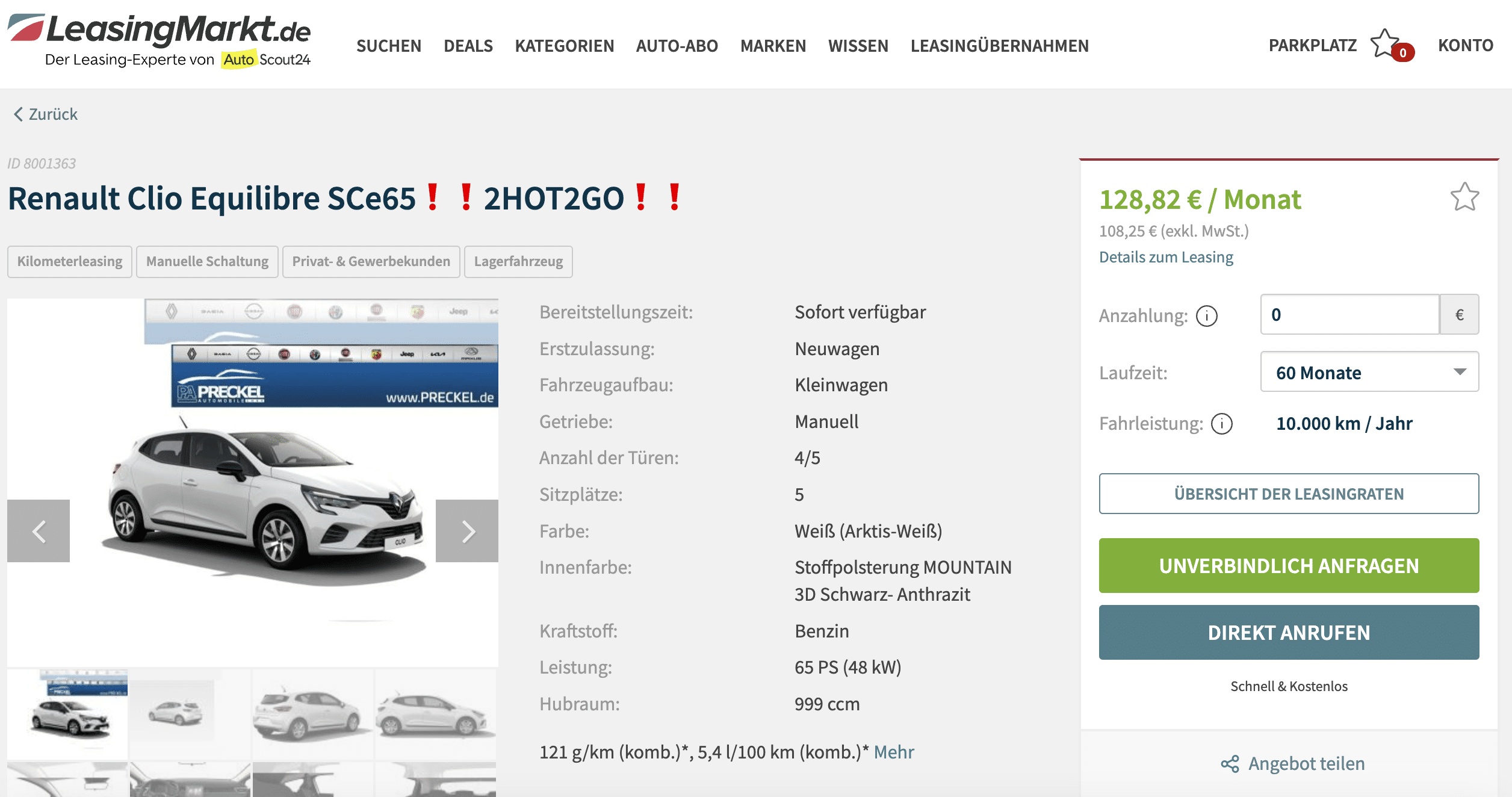Screen dimensions: 1512x797
Task: Show info for Fahrleistung
Action: click(x=1221, y=424)
